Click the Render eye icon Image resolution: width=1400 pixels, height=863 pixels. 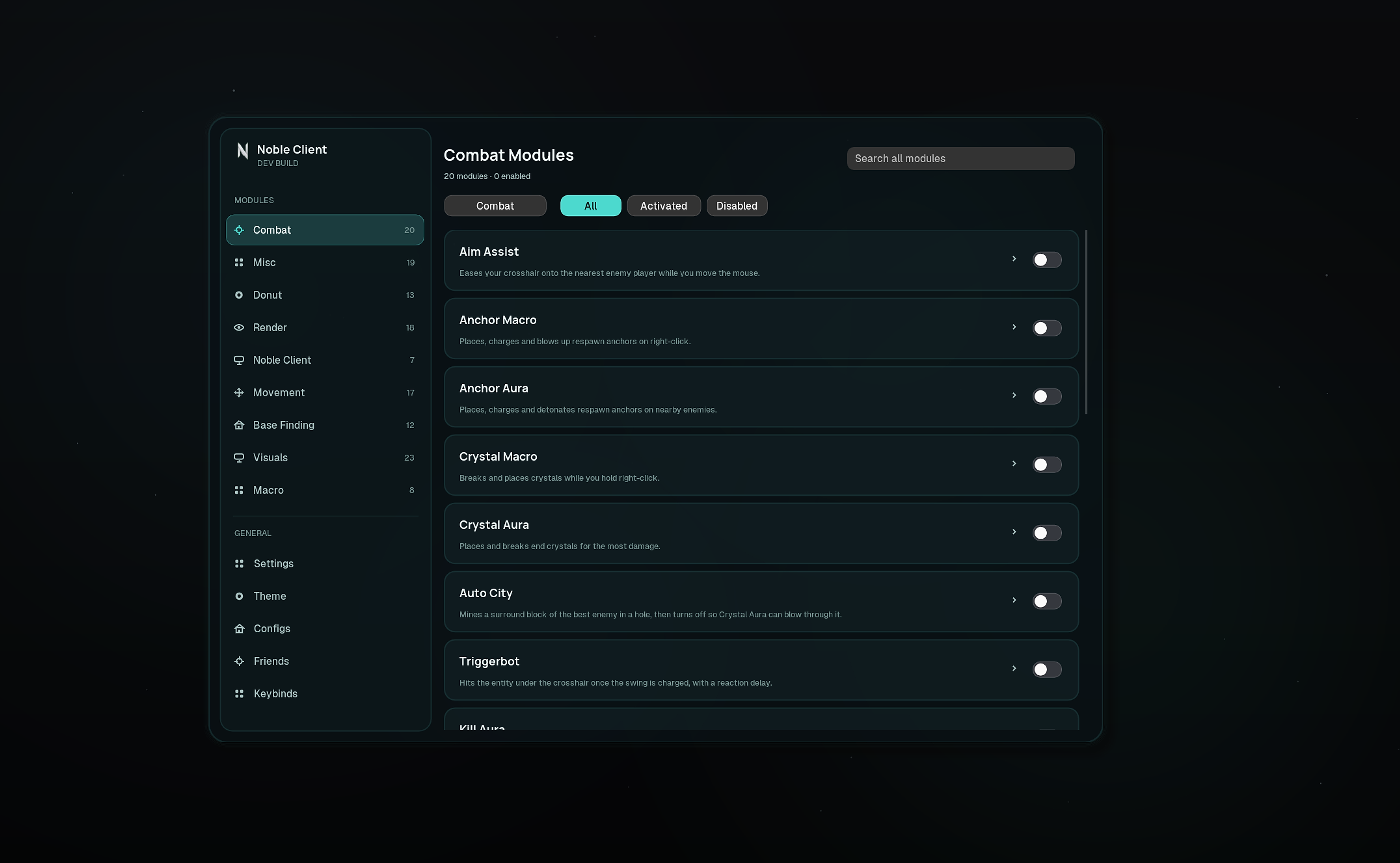click(x=239, y=328)
